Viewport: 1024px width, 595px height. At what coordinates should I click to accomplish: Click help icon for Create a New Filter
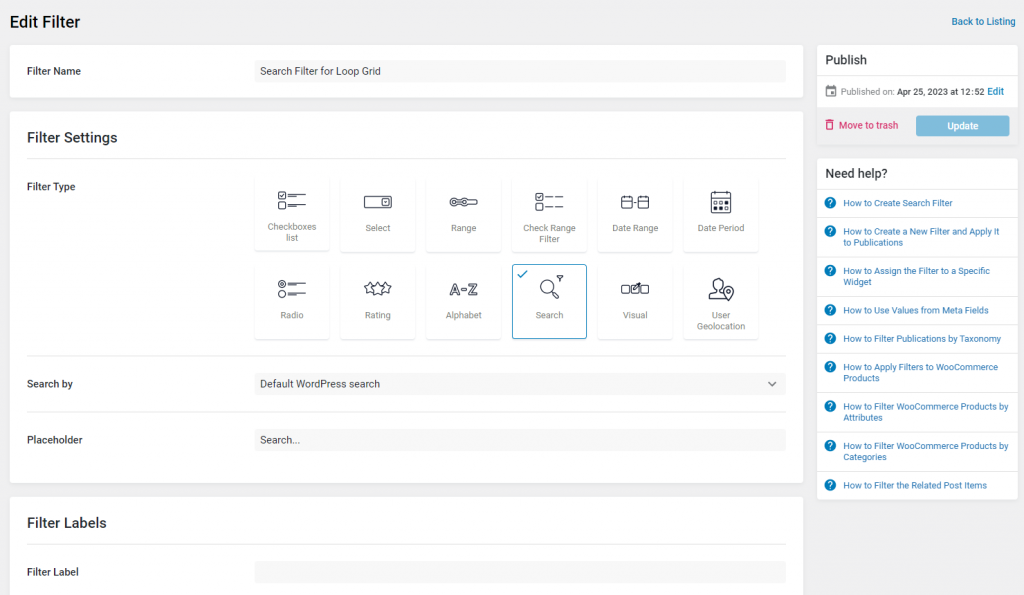pyautogui.click(x=830, y=231)
